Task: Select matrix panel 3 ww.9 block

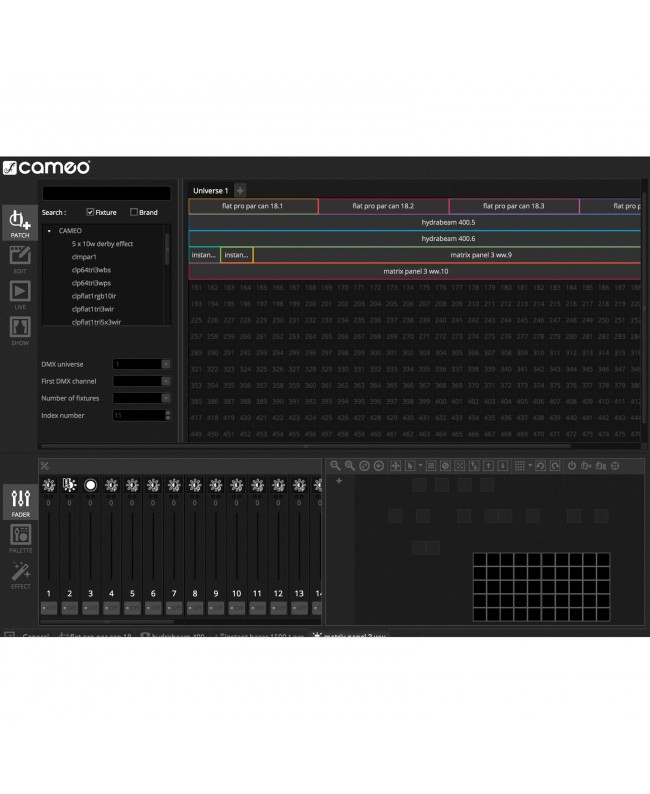Action: [x=446, y=255]
